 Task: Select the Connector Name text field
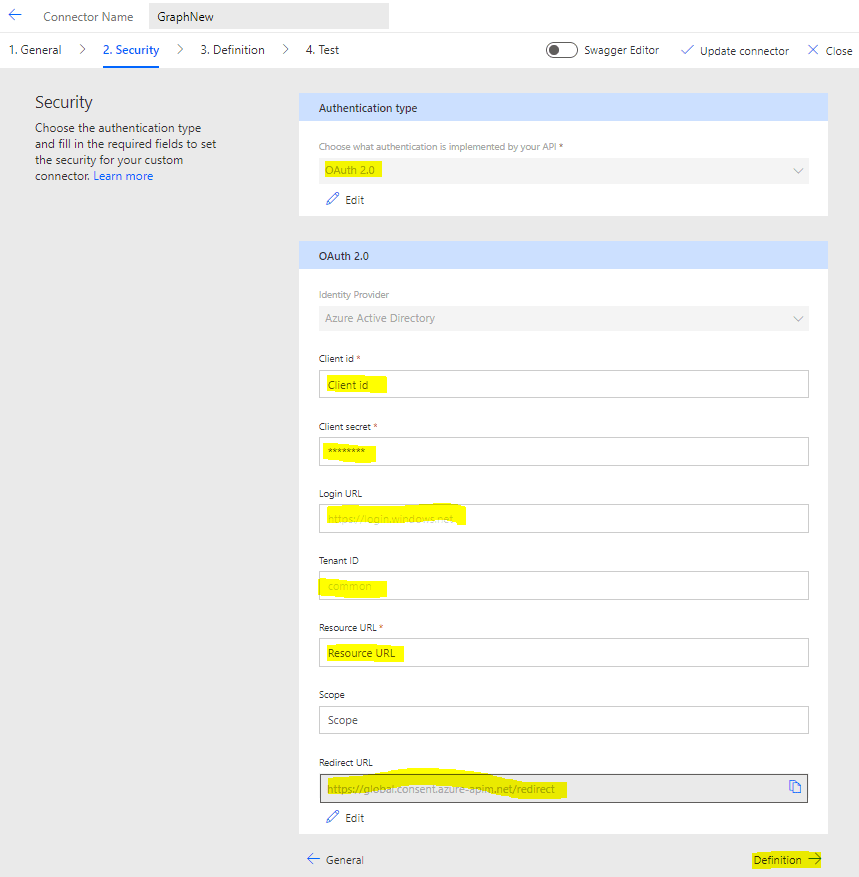(268, 16)
